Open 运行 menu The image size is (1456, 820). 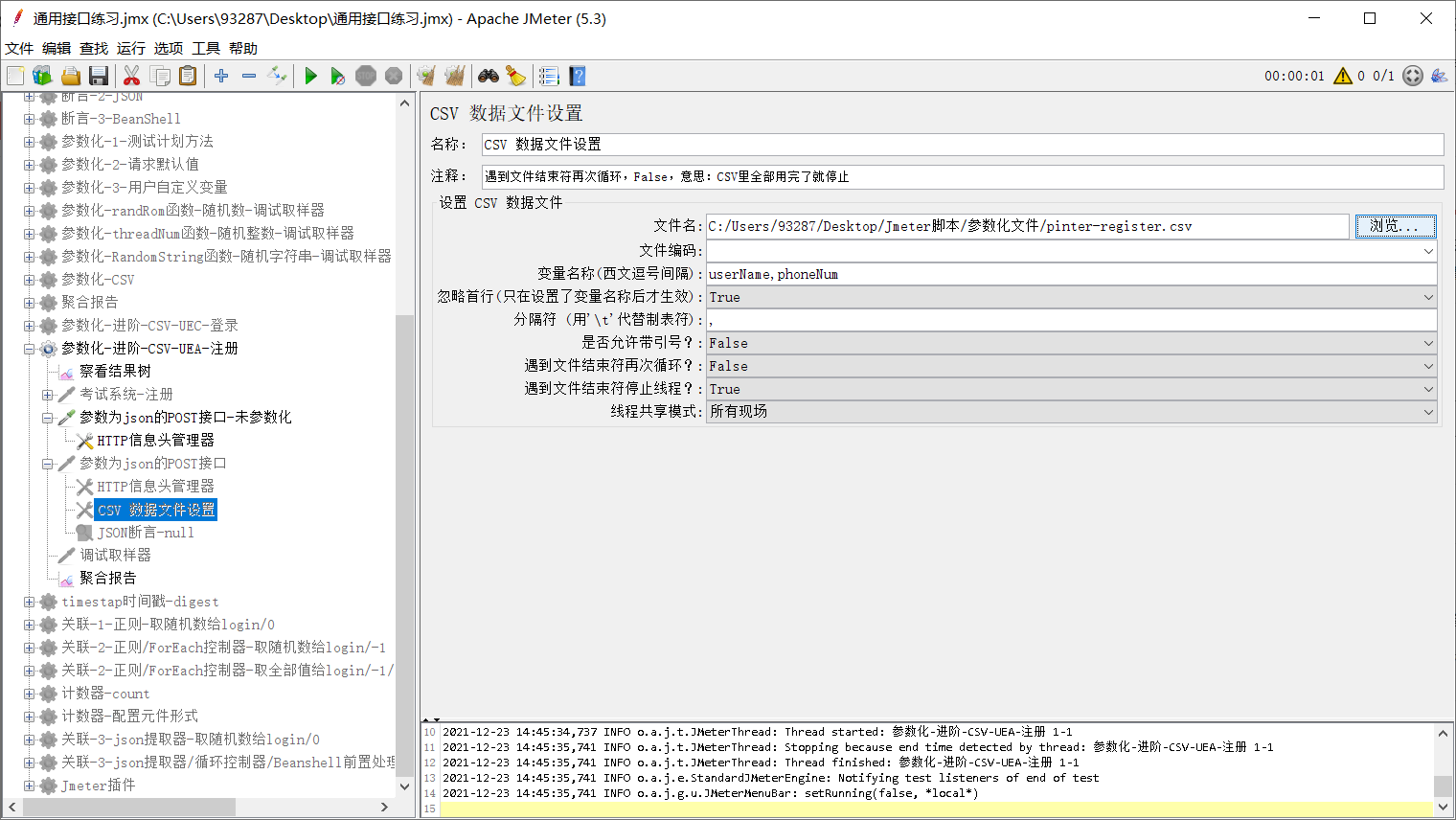tap(131, 48)
